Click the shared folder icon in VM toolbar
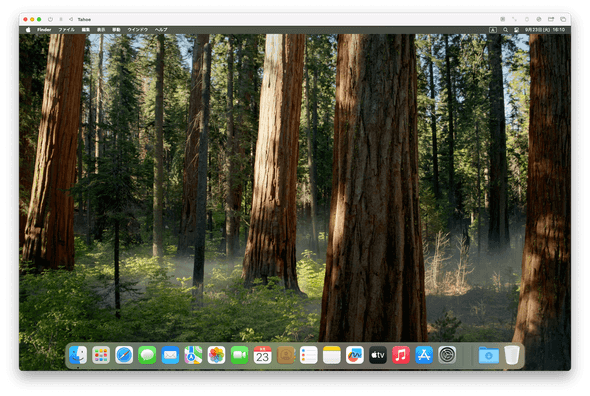Screen dimensions: 590x396 (551, 19)
